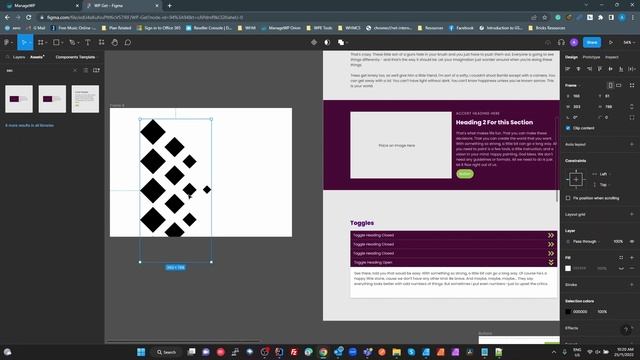Open the Resources tool
Screen dimensions: 640x360
(x=101, y=42)
